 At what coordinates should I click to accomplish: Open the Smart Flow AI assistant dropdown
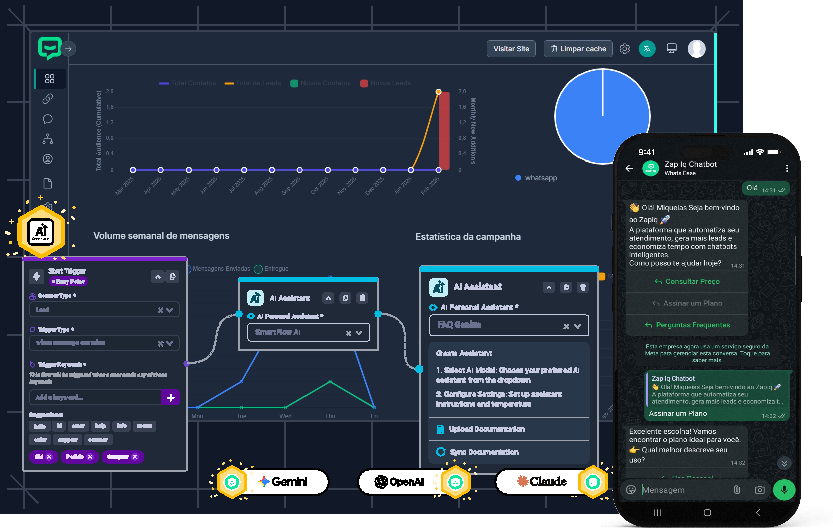363,332
